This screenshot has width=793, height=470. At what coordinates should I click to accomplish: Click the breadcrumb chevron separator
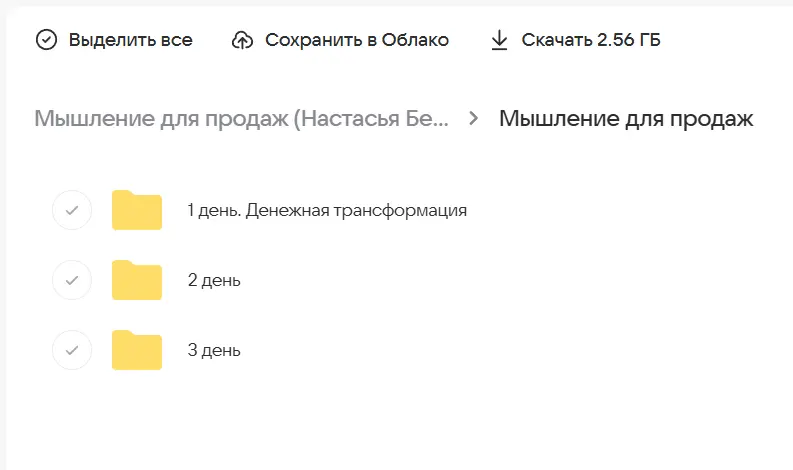pos(474,119)
